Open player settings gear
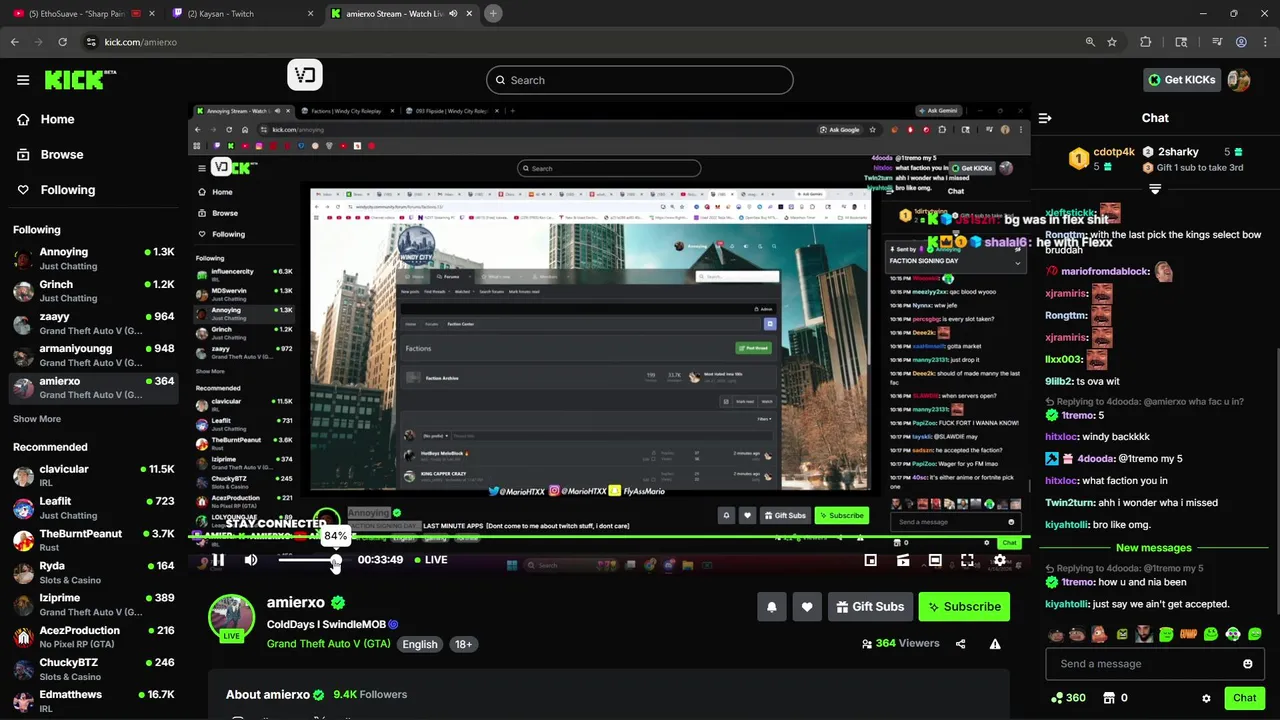1280x720 pixels. click(999, 560)
